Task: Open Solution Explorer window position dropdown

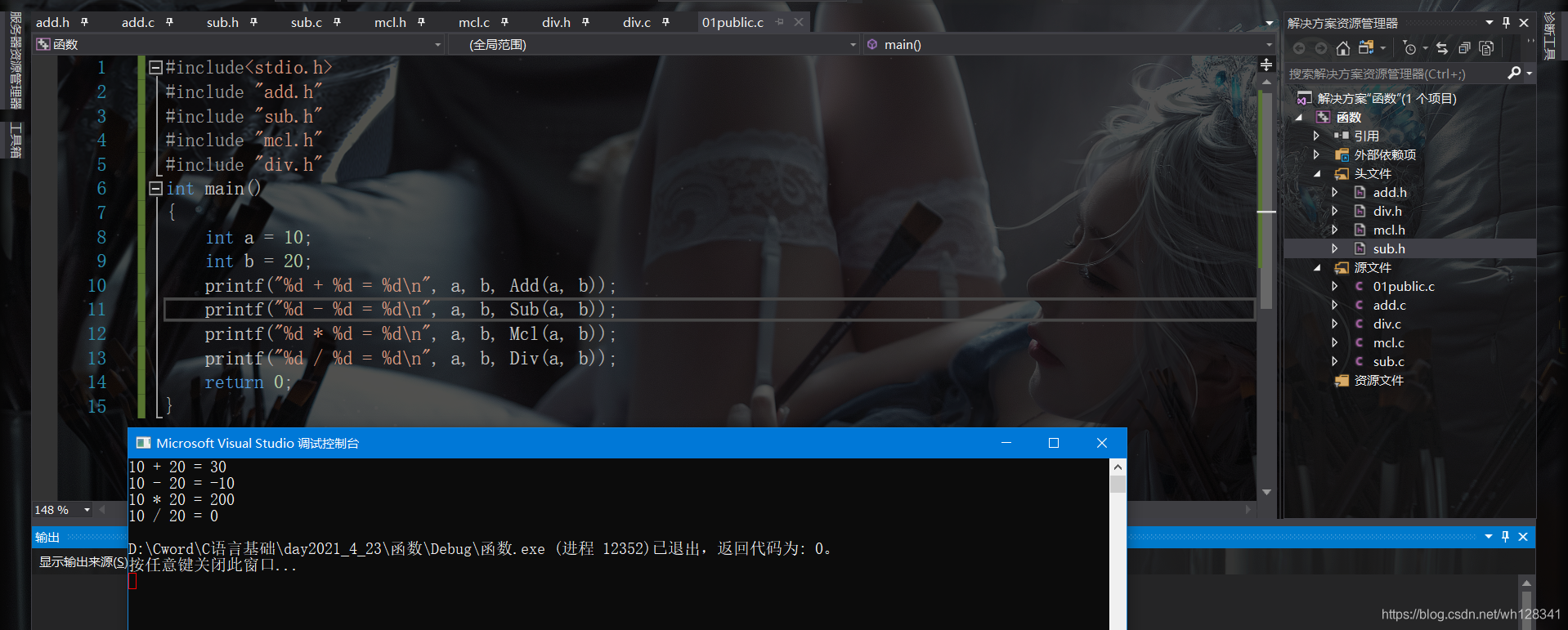Action: pos(1490,23)
